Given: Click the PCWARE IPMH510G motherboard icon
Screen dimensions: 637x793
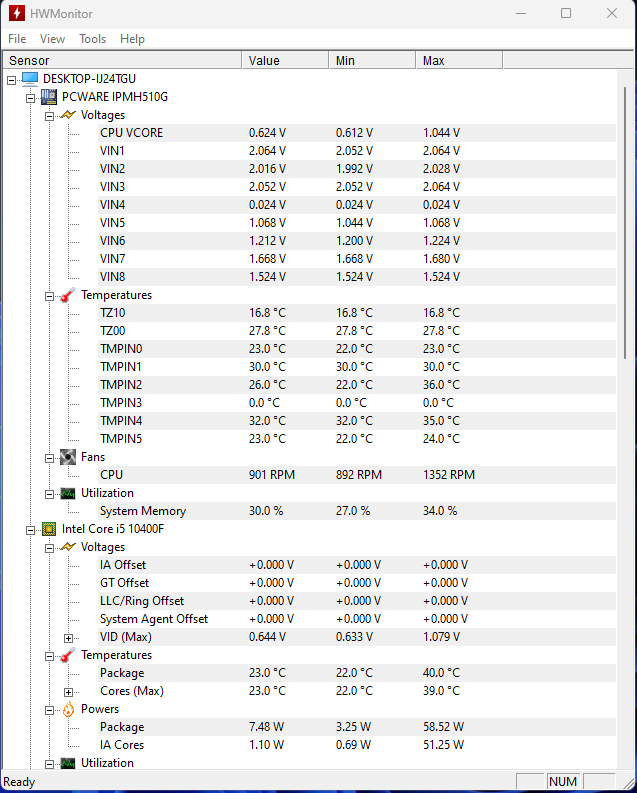Looking at the screenshot, I should coord(49,97).
